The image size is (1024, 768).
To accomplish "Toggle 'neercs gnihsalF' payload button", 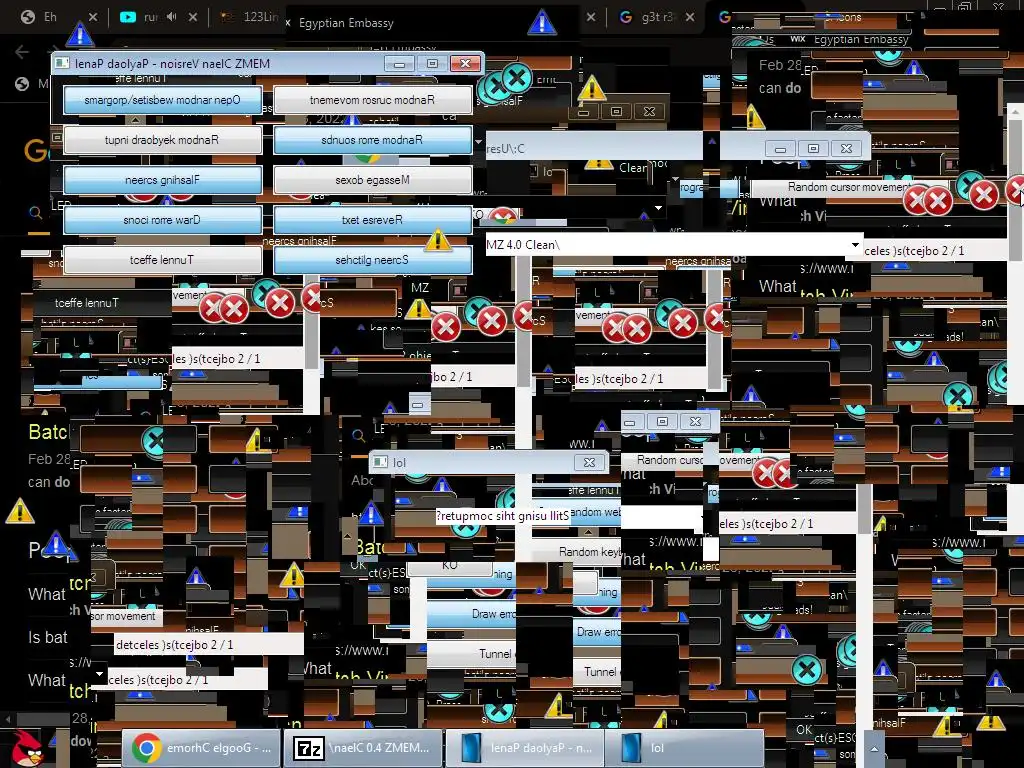I will (163, 180).
